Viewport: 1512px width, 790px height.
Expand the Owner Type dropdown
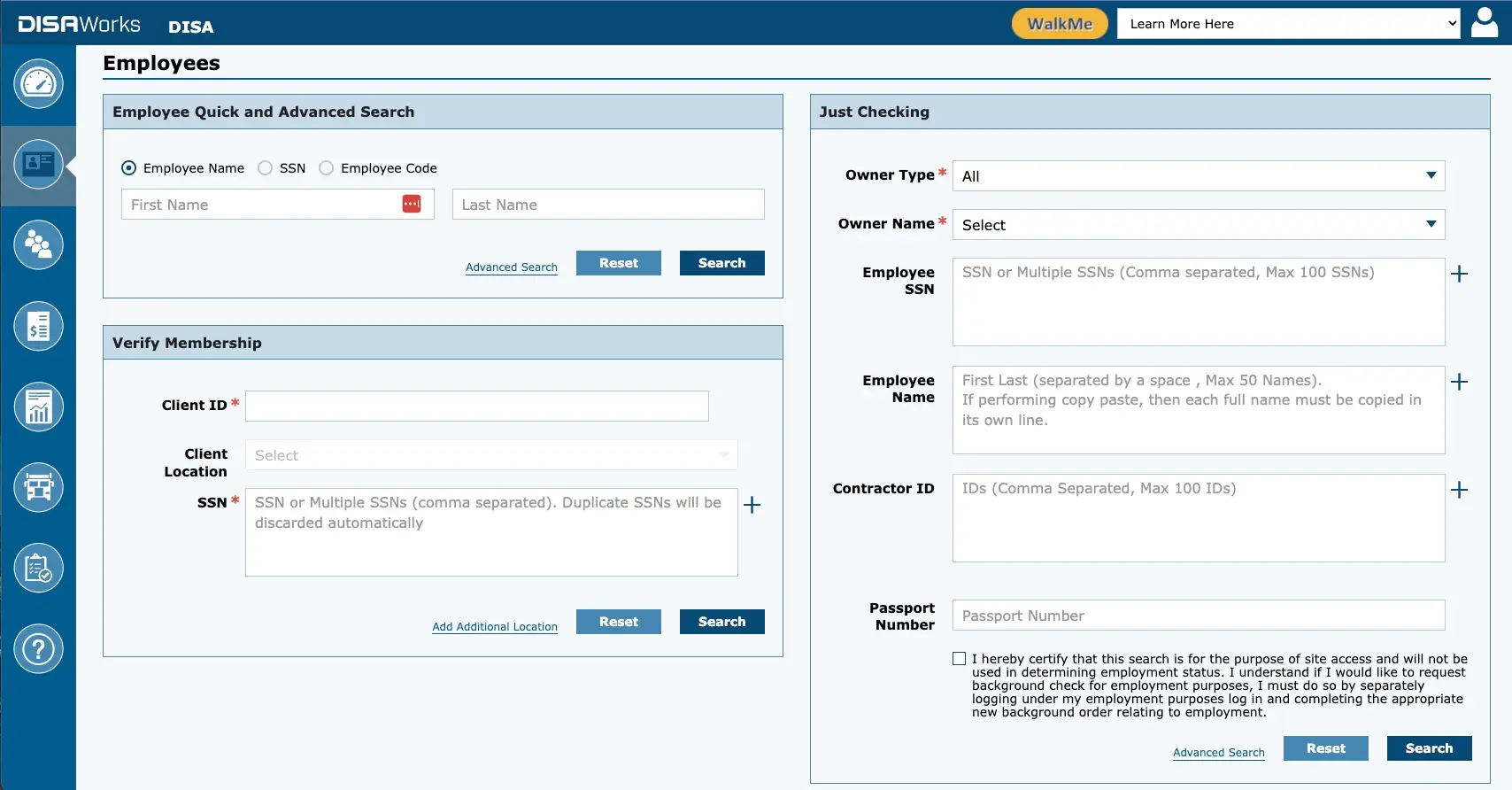(x=1198, y=176)
